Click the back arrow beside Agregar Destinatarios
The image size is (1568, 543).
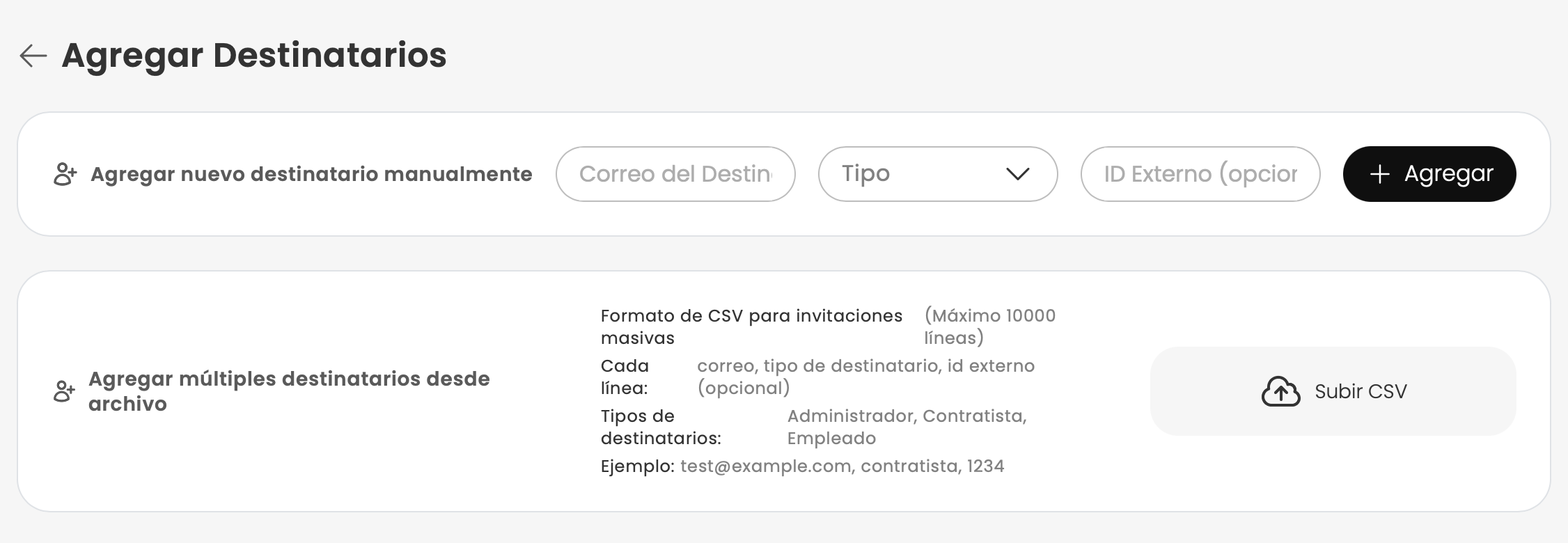click(x=33, y=56)
